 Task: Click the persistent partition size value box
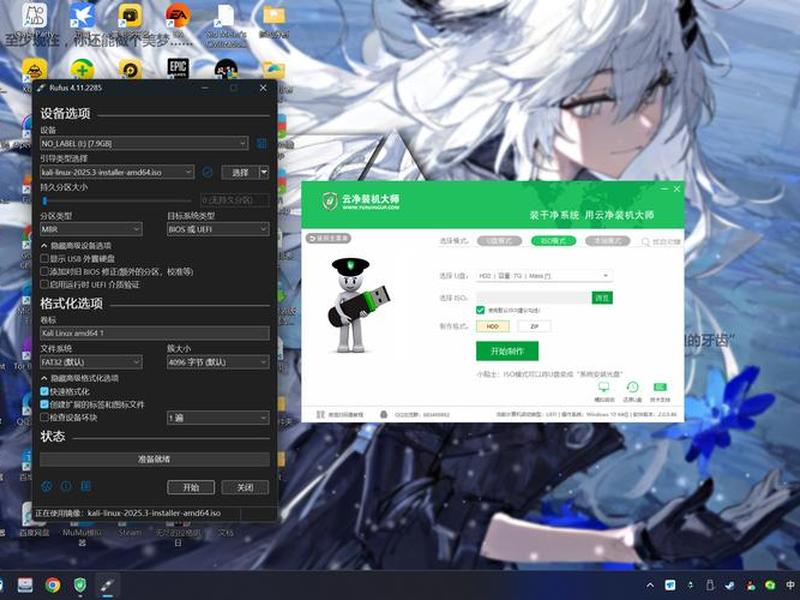235,201
